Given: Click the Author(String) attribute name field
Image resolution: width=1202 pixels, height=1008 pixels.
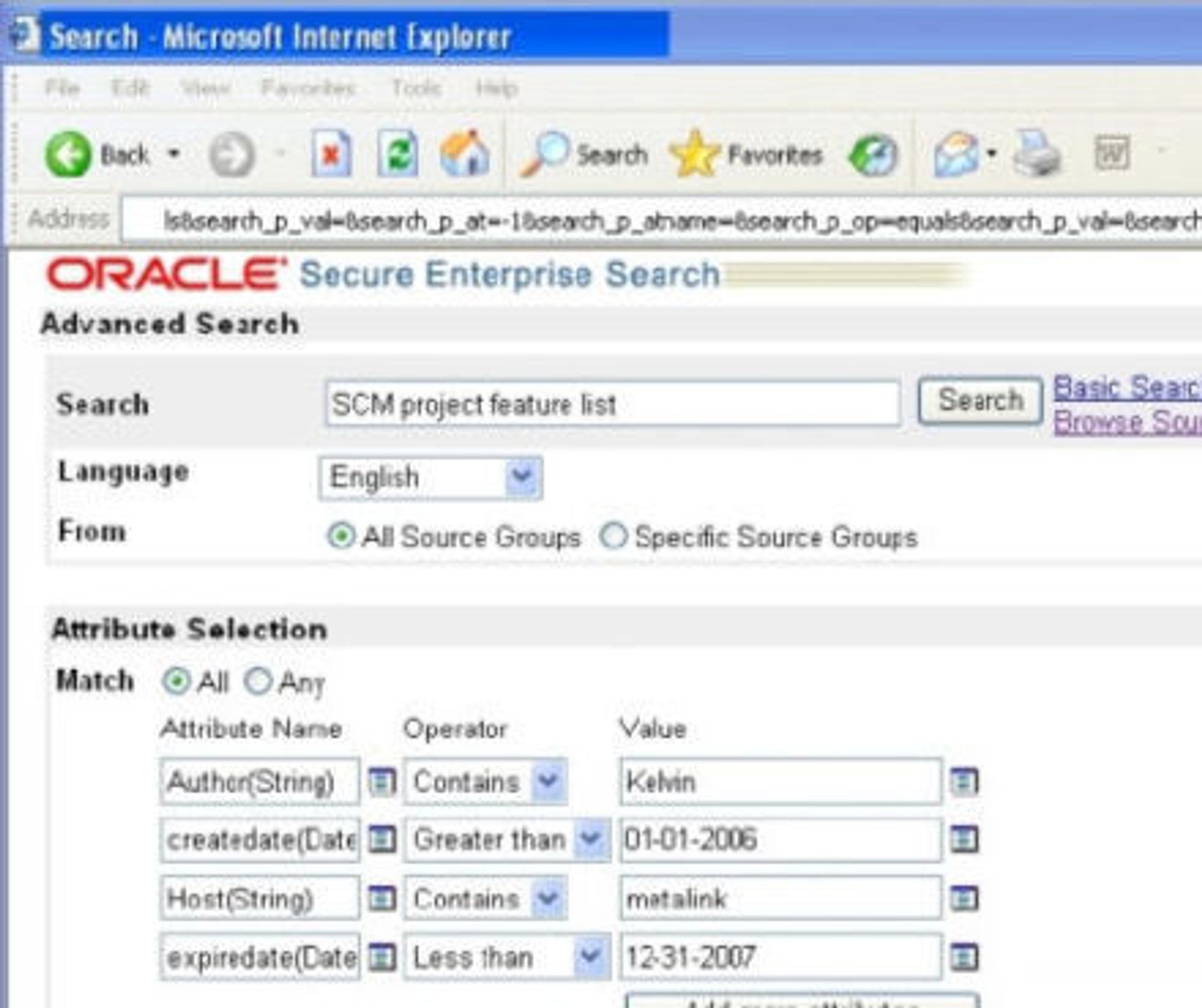Looking at the screenshot, I should tap(260, 781).
